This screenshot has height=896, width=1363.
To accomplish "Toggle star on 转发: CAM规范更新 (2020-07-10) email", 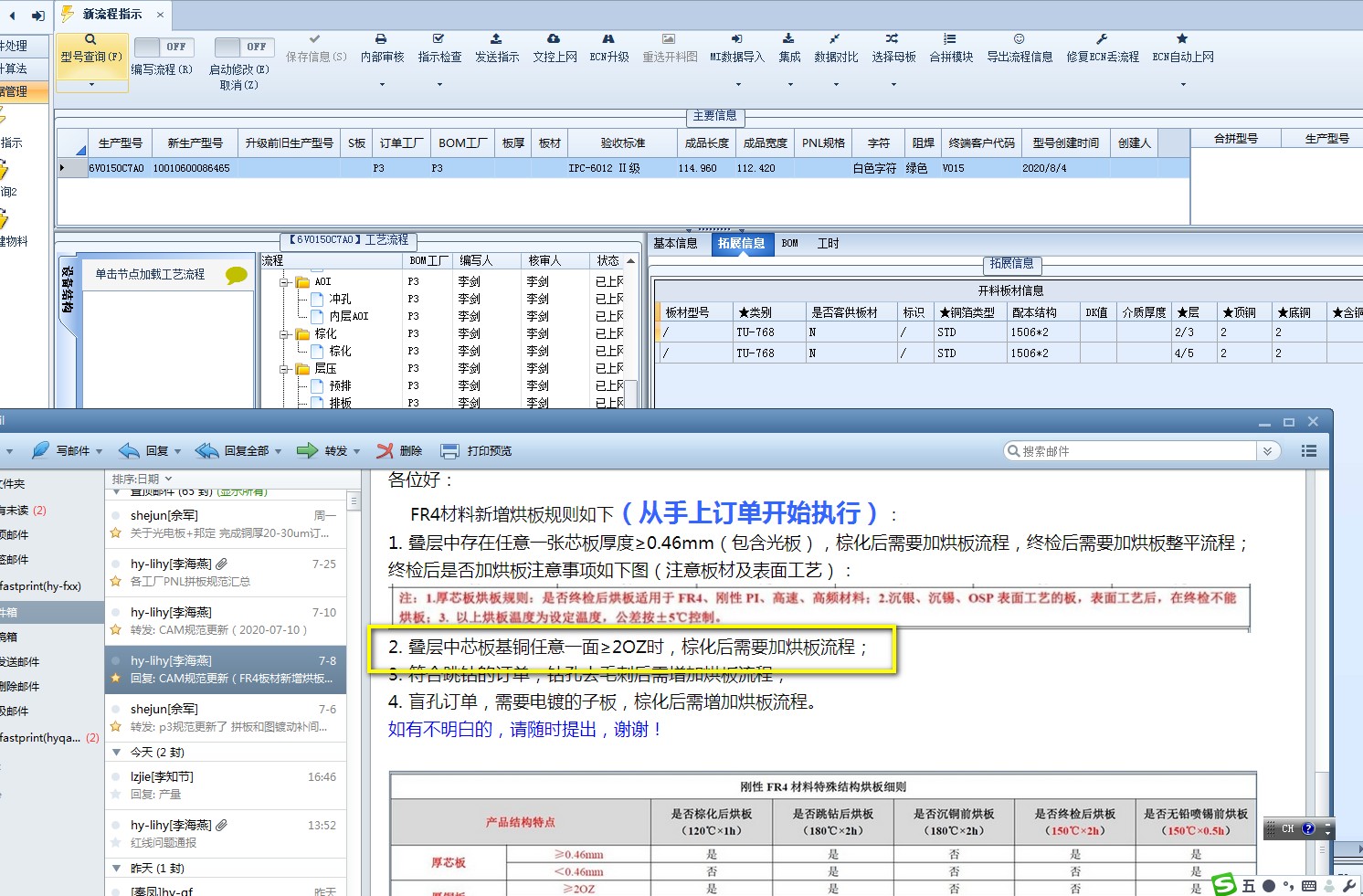I will (116, 629).
